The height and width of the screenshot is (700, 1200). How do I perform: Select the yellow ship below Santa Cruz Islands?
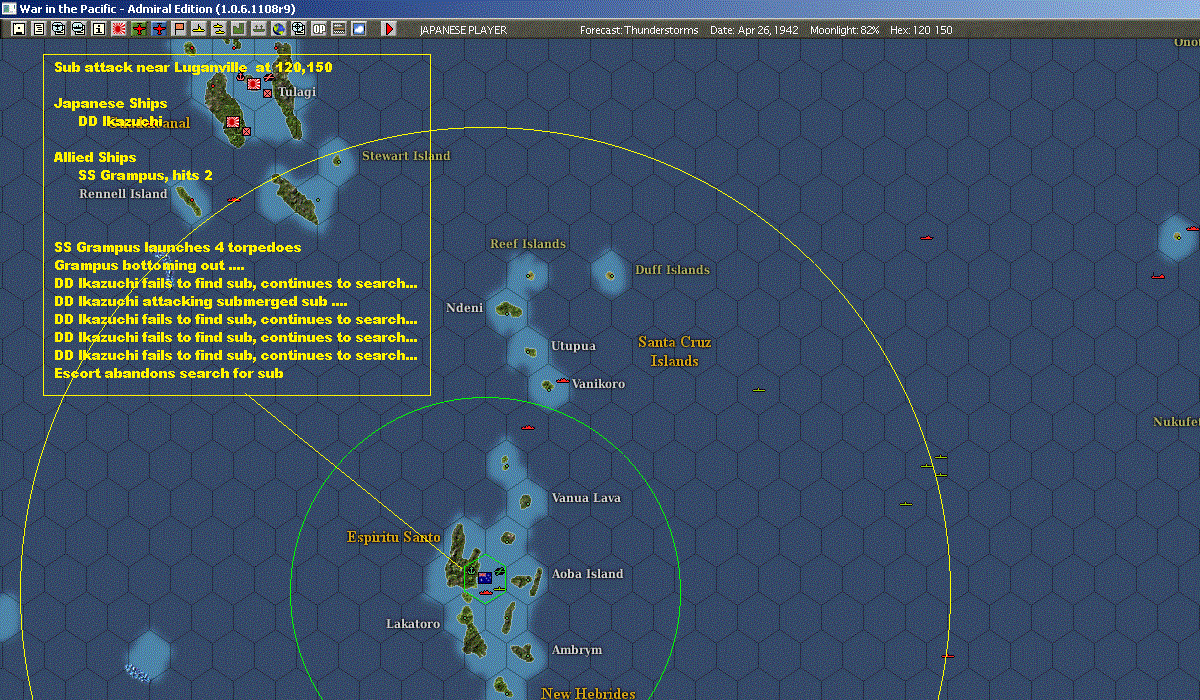(x=759, y=389)
